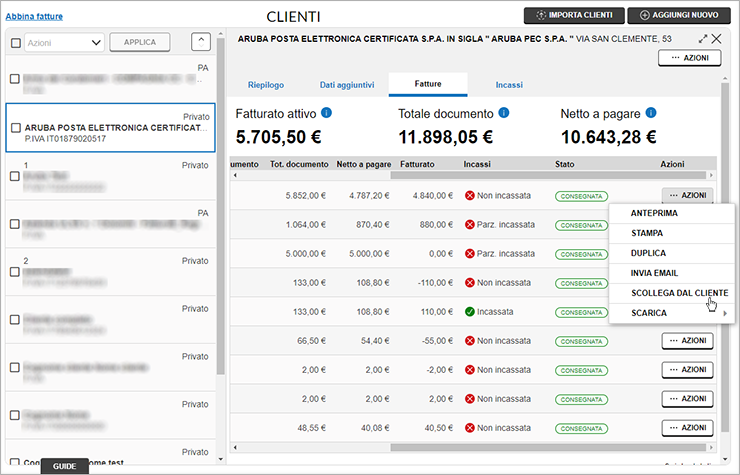This screenshot has width=740, height=475.
Task: Open the Azioni dropdown in the client list
Action: click(64, 42)
